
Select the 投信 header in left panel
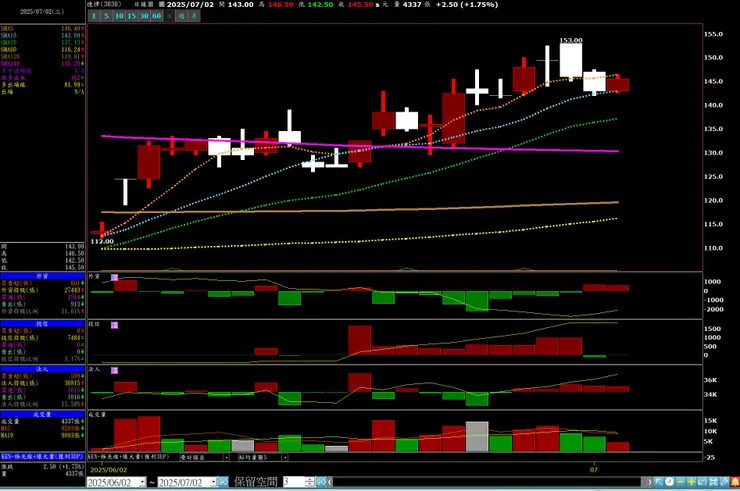(x=42, y=324)
